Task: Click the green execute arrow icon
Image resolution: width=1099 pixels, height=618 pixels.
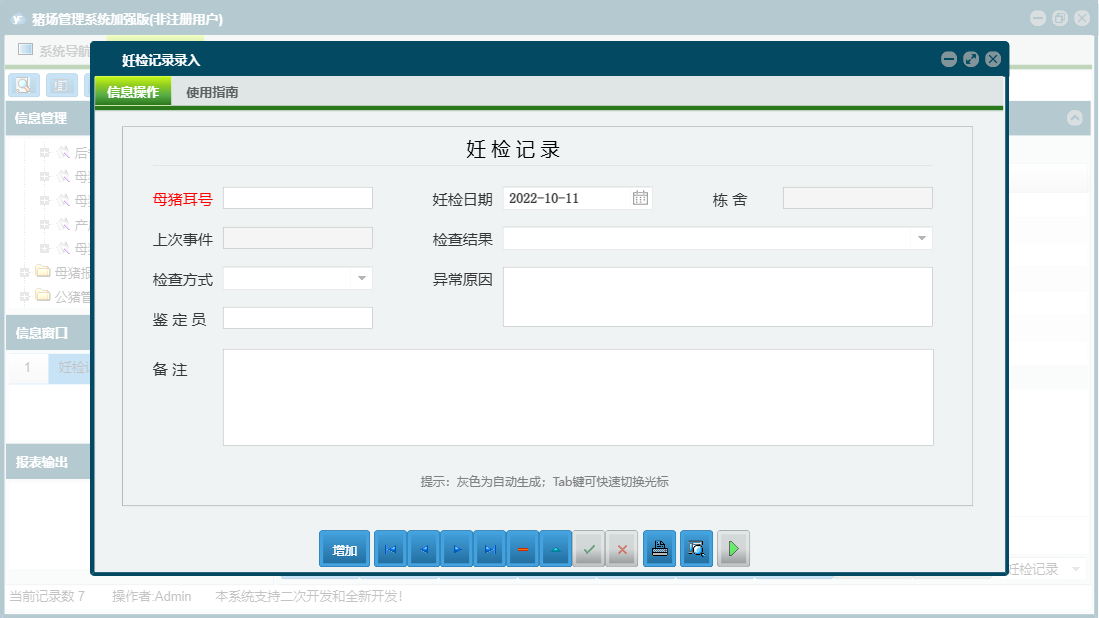Action: click(733, 548)
